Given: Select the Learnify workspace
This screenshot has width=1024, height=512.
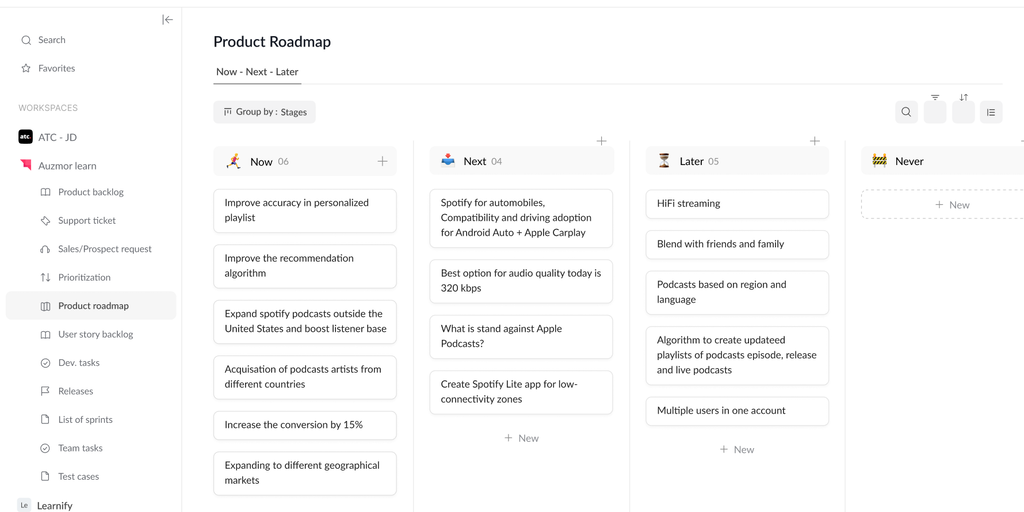Looking at the screenshot, I should pos(45,505).
